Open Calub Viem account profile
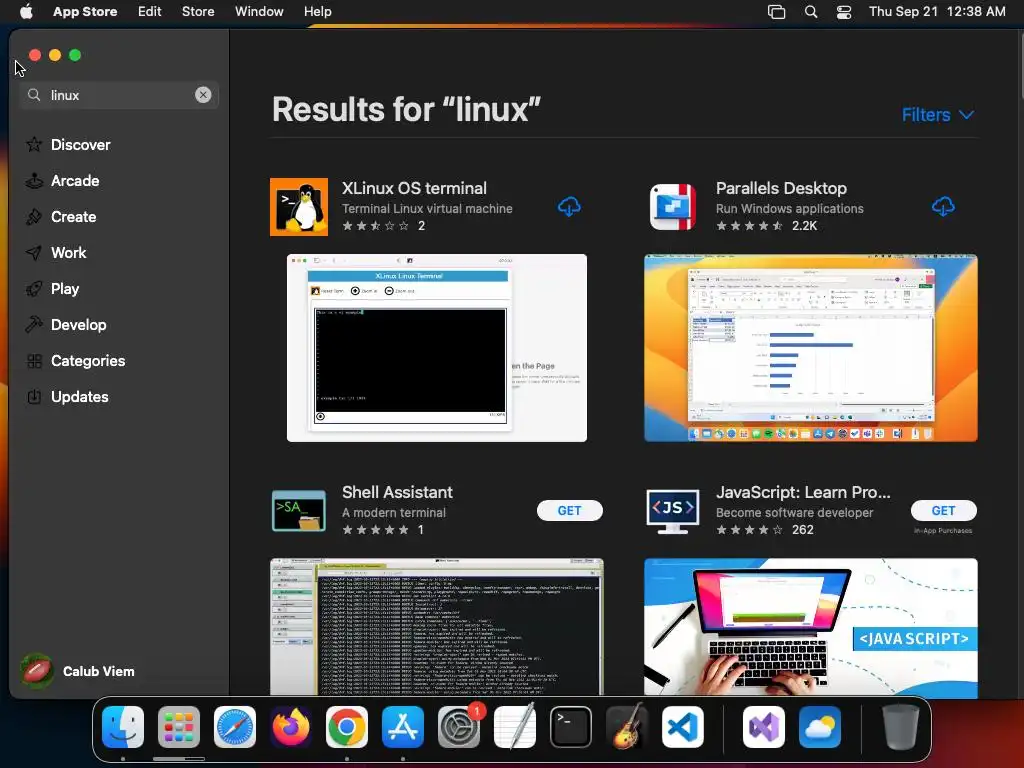This screenshot has width=1024, height=768. click(78, 671)
